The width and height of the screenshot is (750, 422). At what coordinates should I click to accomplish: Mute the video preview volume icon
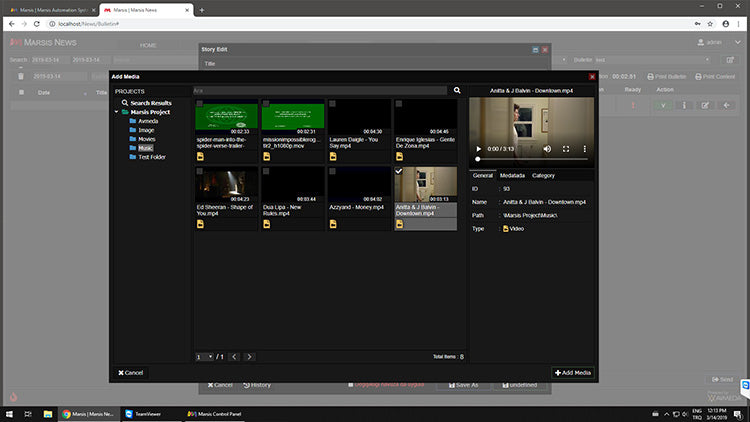coord(547,149)
